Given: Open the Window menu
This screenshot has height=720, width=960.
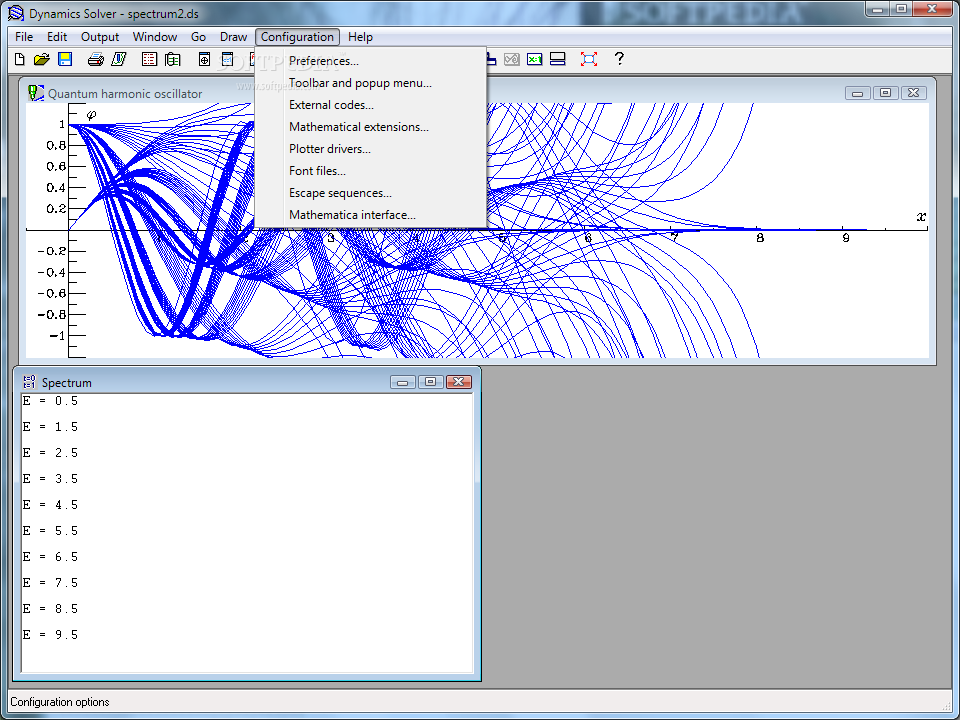Looking at the screenshot, I should pos(155,37).
